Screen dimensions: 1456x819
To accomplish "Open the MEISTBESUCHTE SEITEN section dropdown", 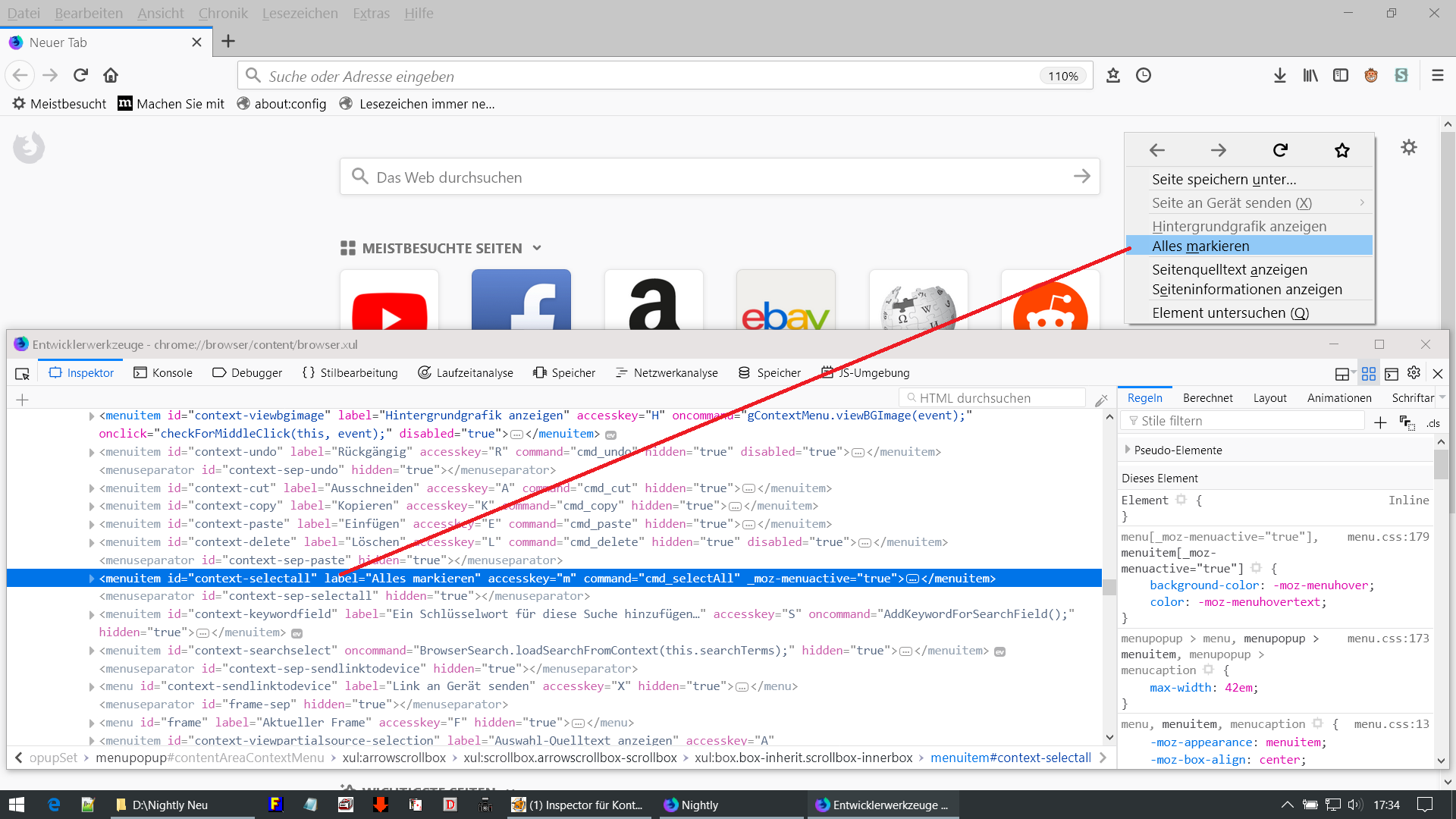I will [537, 248].
